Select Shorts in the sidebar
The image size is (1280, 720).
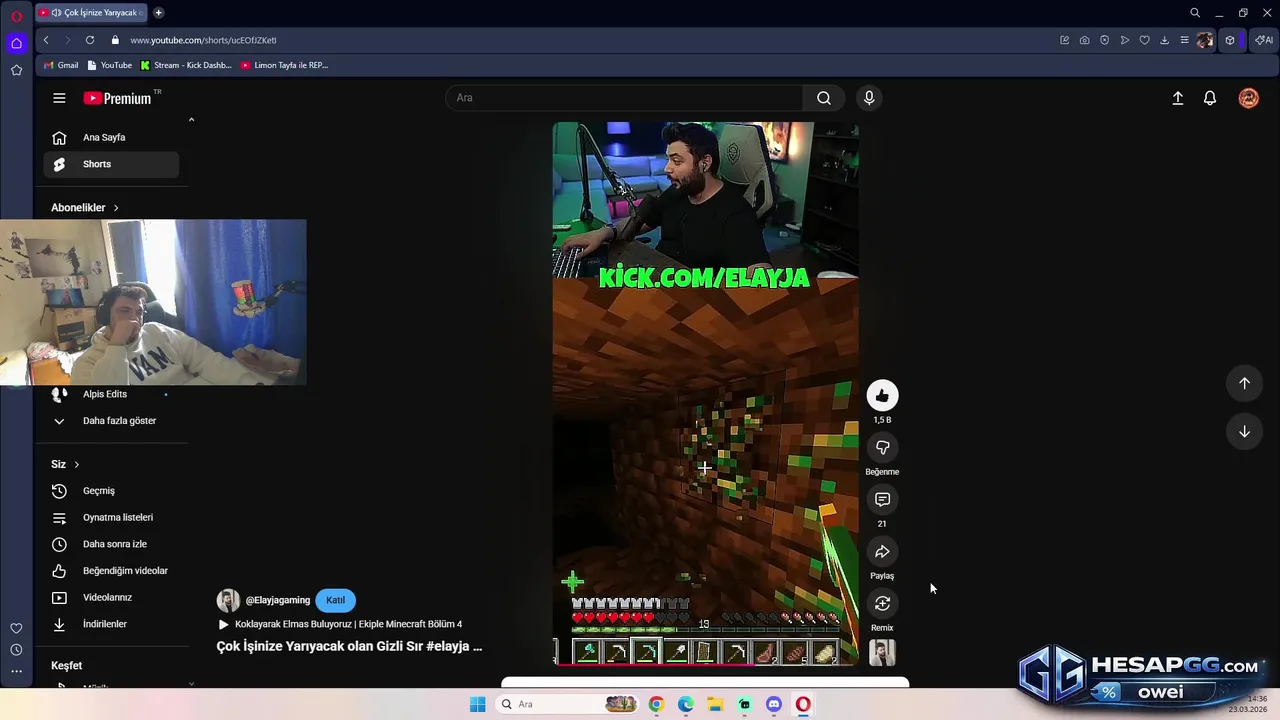click(111, 164)
